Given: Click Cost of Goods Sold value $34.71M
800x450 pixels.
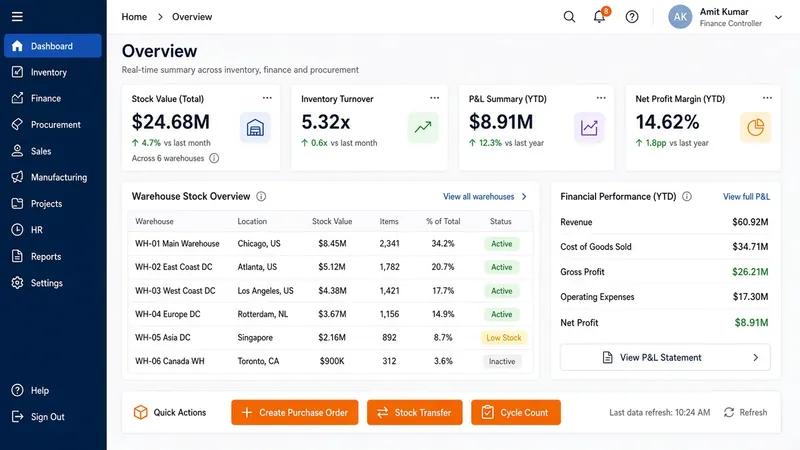Looking at the screenshot, I should [x=750, y=247].
